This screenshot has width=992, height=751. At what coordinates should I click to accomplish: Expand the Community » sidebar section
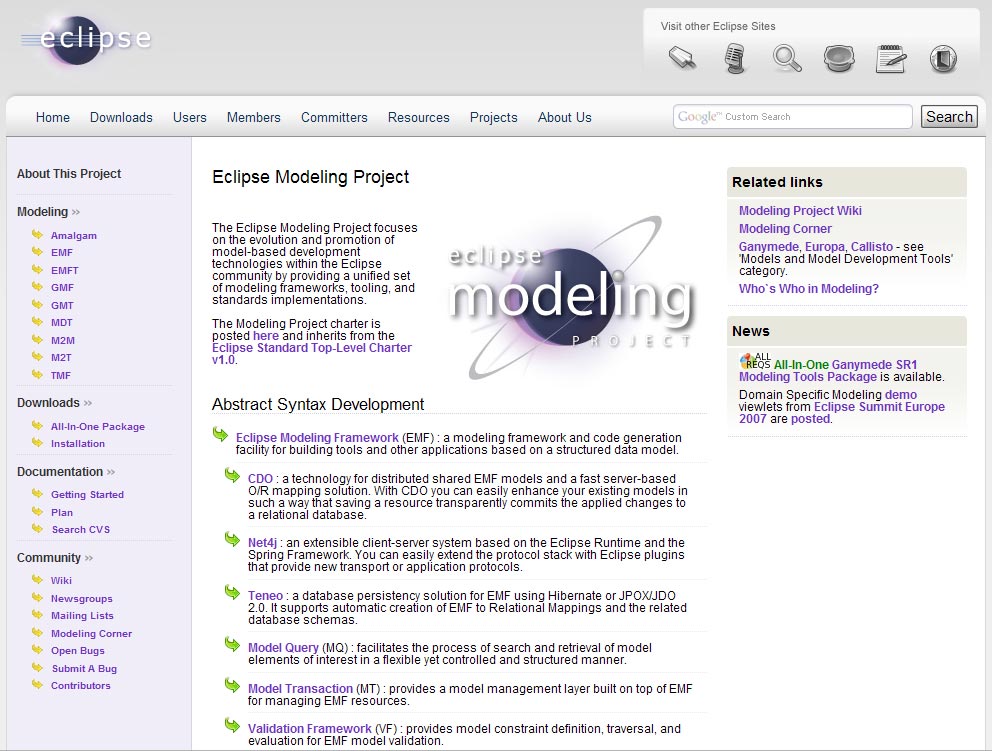click(55, 557)
